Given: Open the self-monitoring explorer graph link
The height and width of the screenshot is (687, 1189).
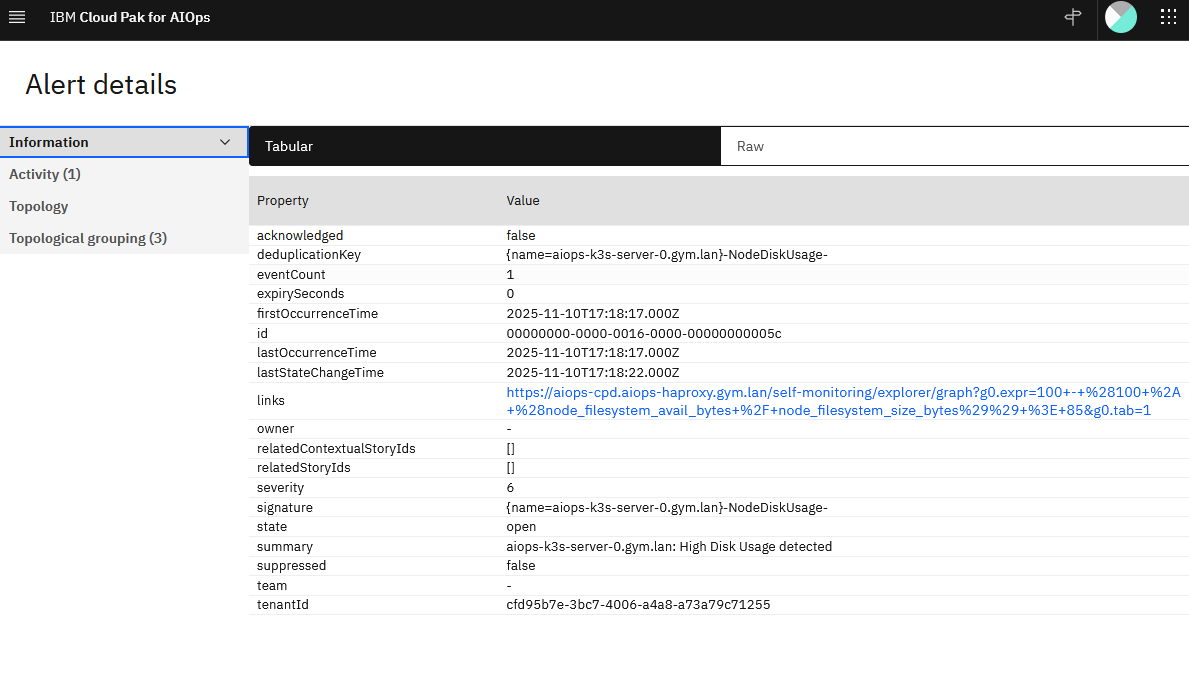Looking at the screenshot, I should pyautogui.click(x=843, y=401).
